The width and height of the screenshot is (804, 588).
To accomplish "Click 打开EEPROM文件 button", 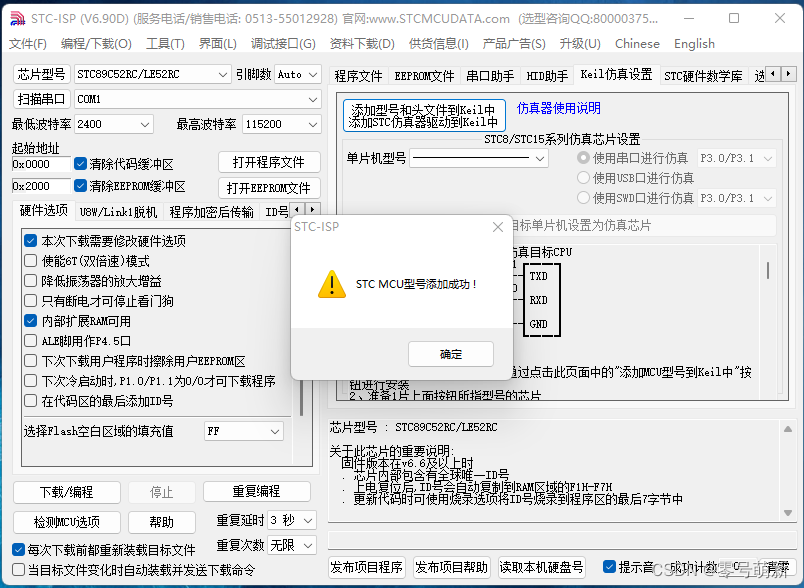I will point(269,188).
